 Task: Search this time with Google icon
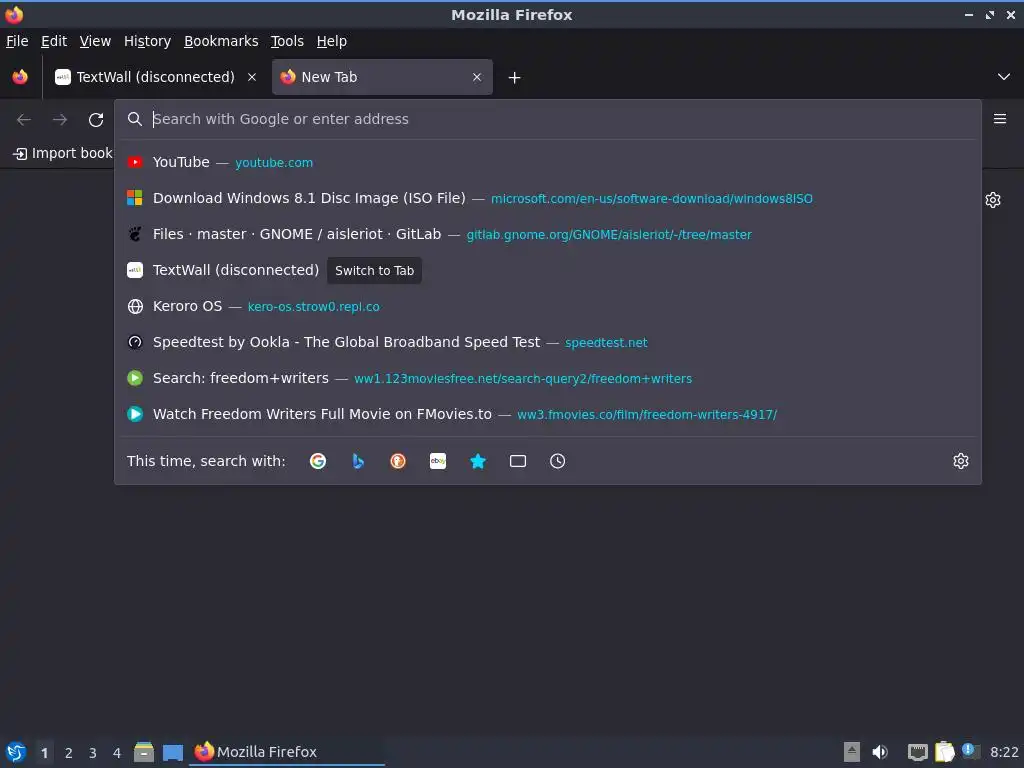point(318,461)
